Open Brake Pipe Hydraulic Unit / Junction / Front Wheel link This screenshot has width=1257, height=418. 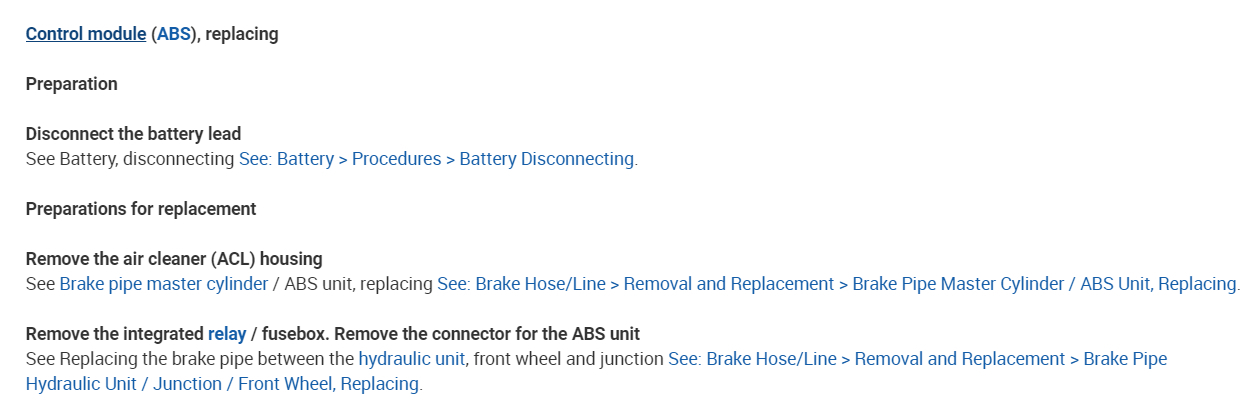916,359
